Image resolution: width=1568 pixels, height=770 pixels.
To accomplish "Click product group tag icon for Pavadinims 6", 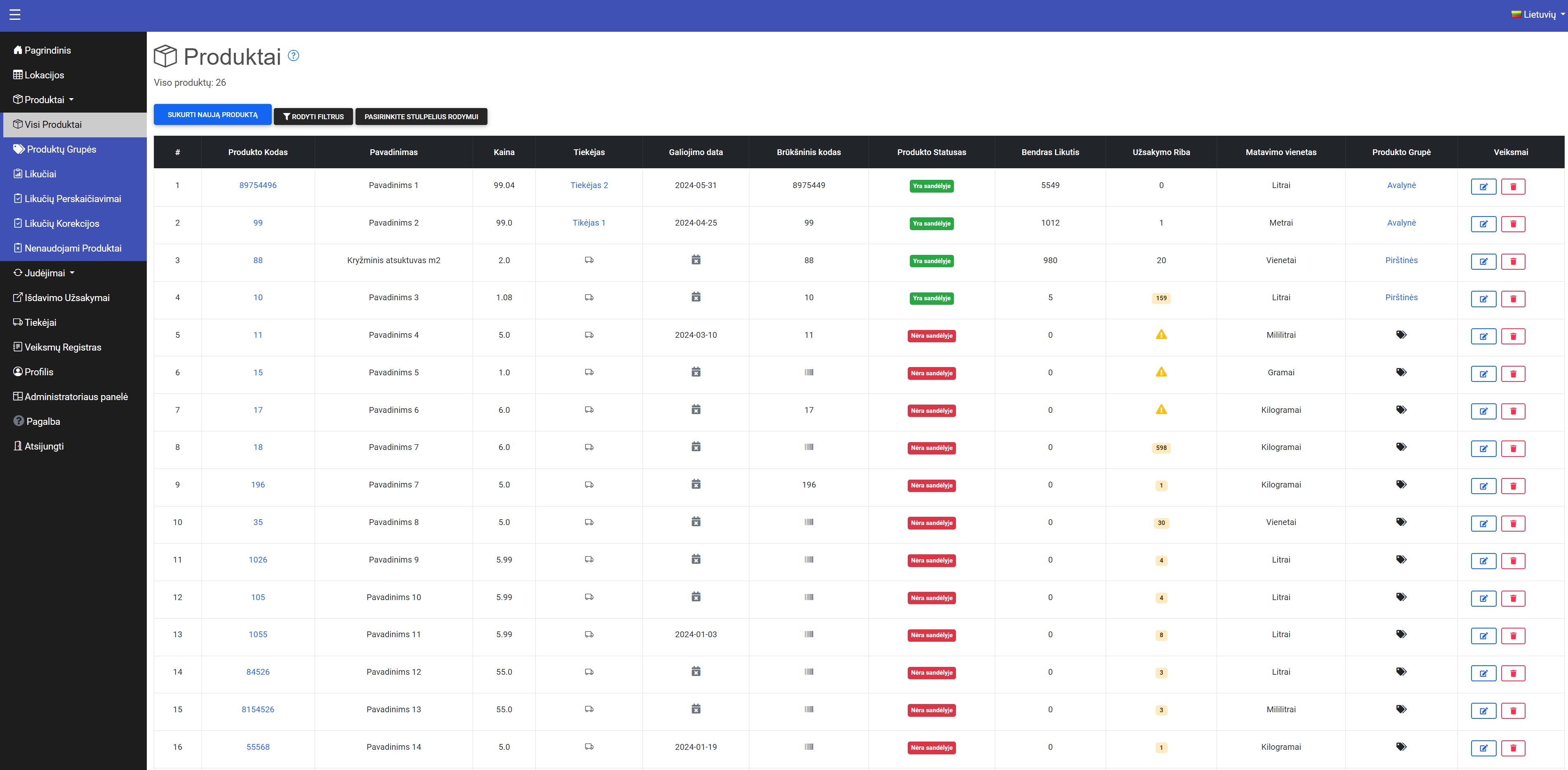I will tap(1401, 410).
